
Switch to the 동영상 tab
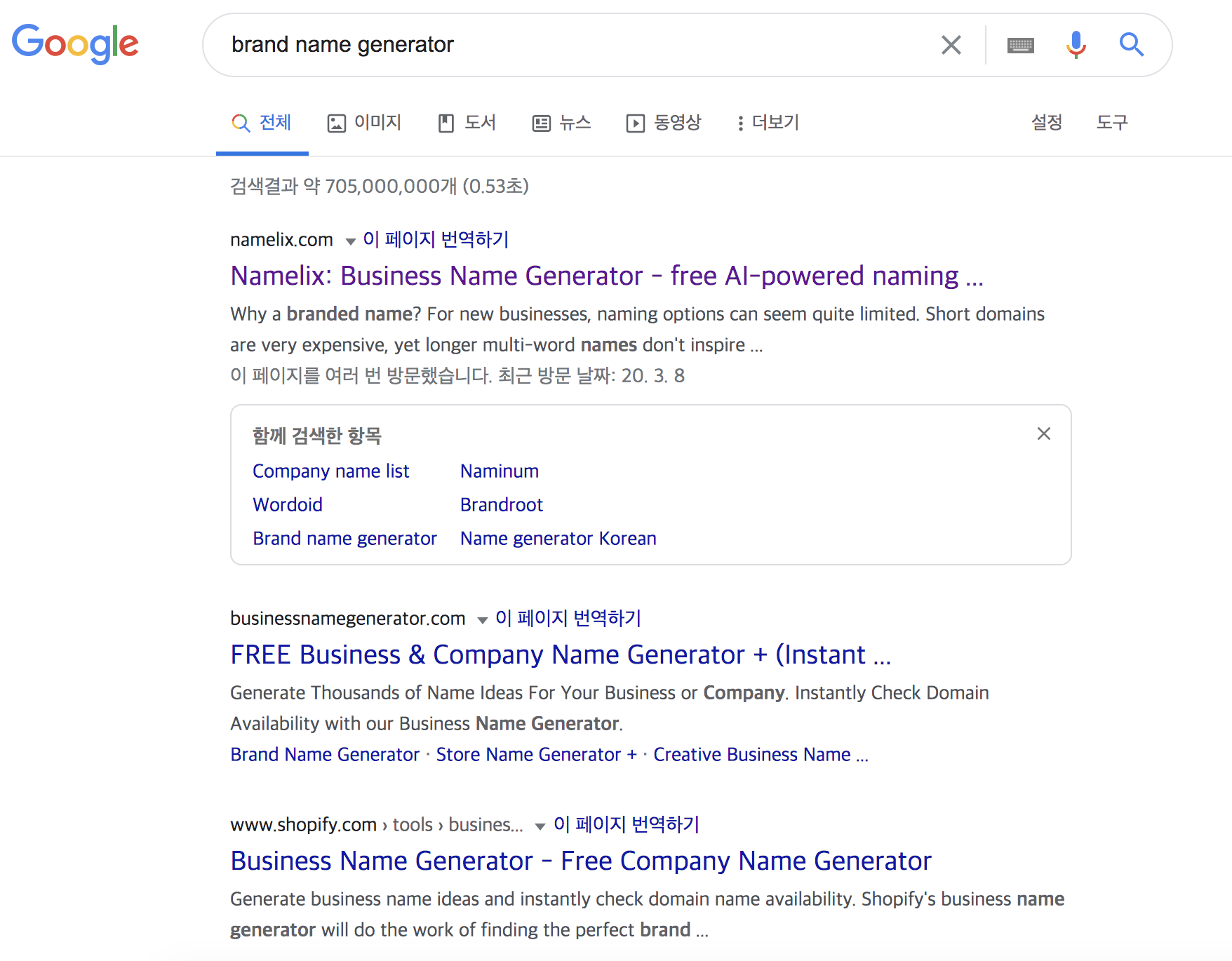pyautogui.click(x=664, y=123)
